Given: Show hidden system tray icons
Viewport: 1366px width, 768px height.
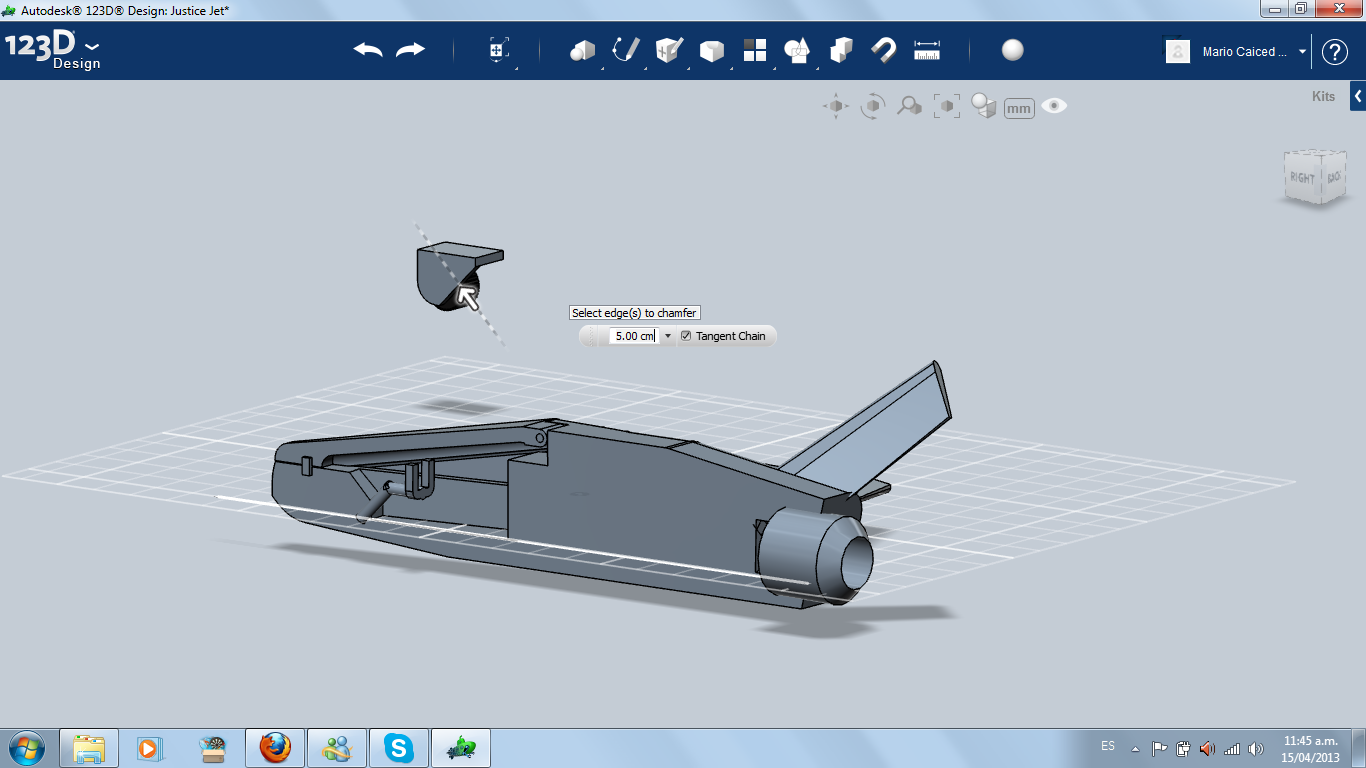Looking at the screenshot, I should point(1135,748).
